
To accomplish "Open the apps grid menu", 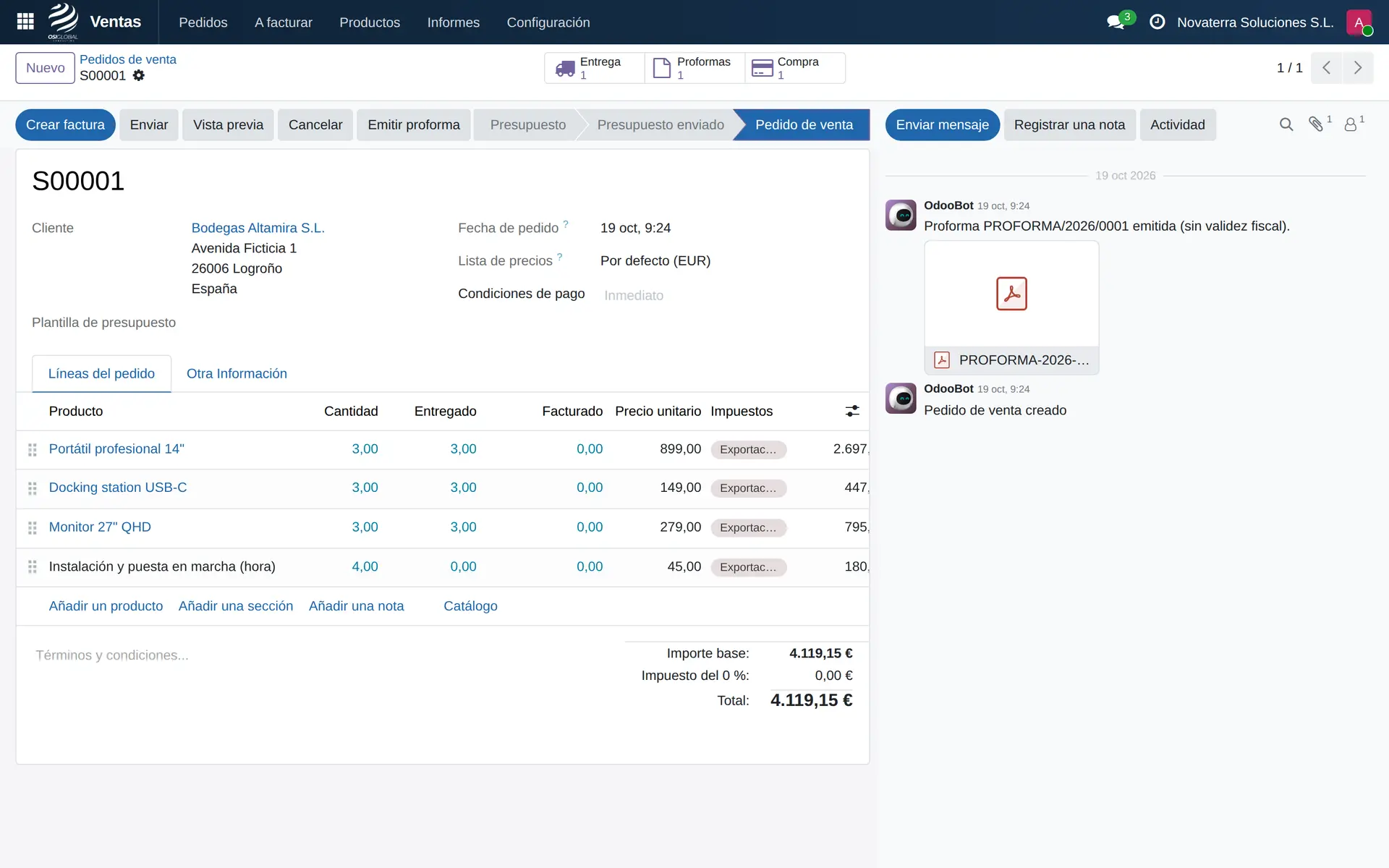I will point(25,22).
